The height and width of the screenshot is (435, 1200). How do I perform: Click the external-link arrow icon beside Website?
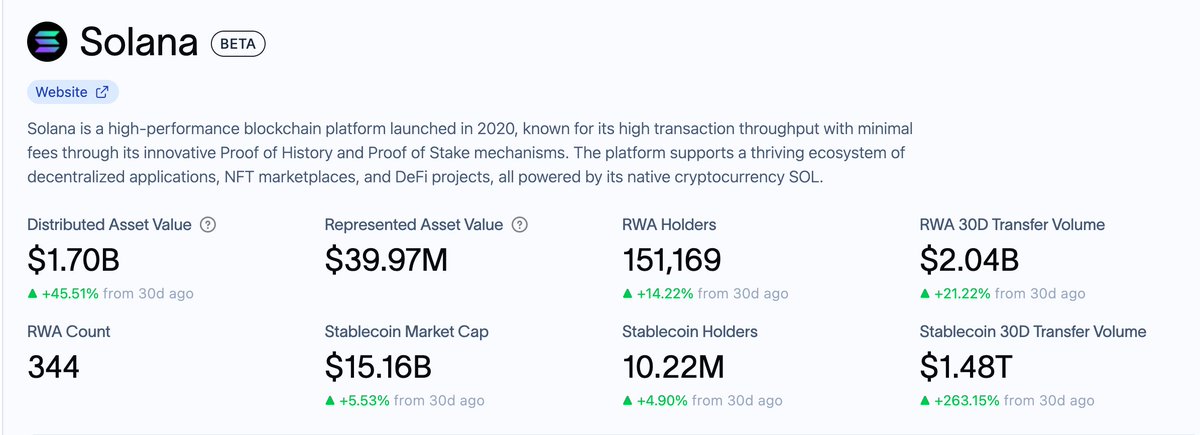[x=102, y=92]
